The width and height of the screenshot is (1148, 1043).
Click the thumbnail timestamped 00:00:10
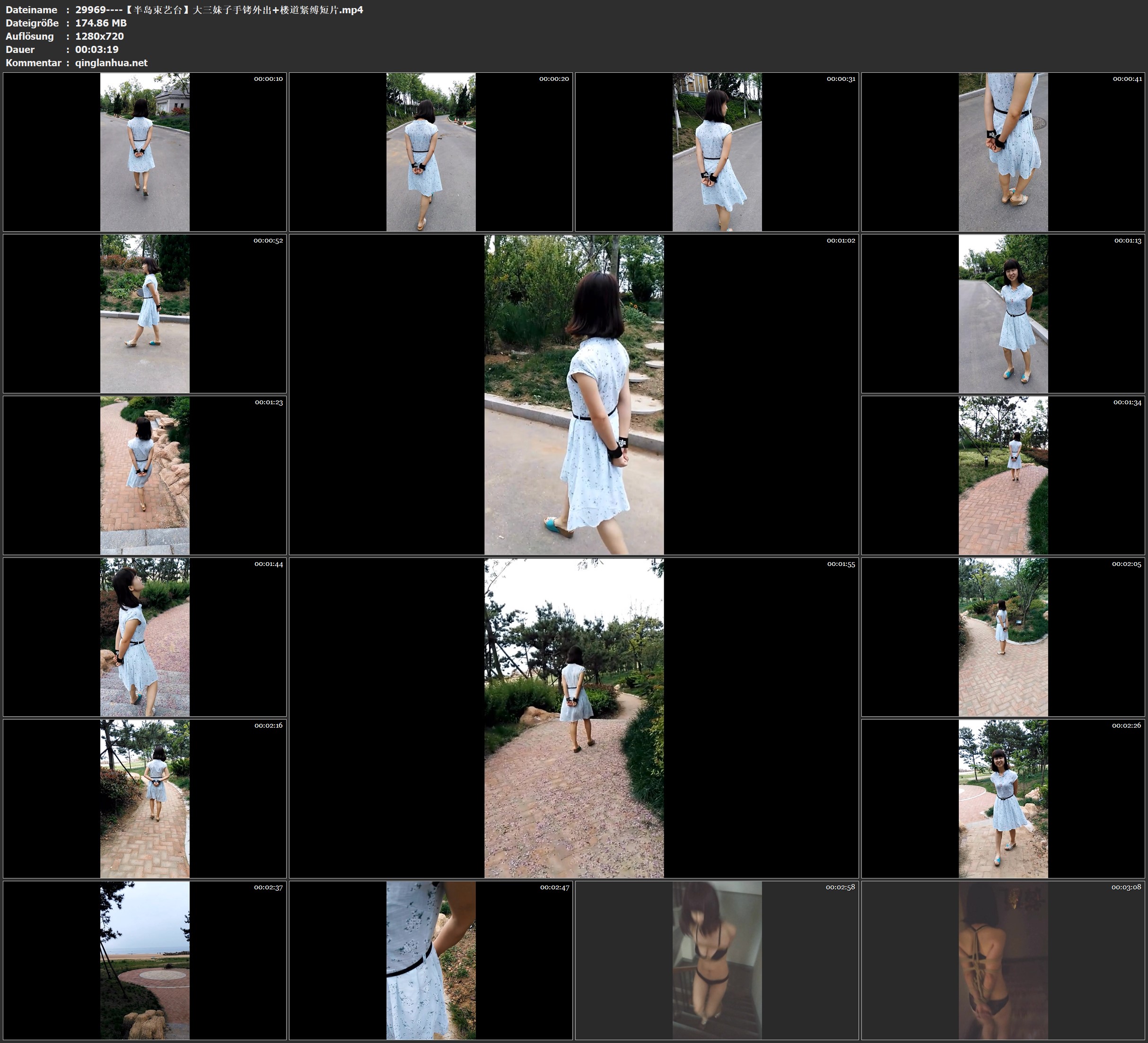point(145,152)
